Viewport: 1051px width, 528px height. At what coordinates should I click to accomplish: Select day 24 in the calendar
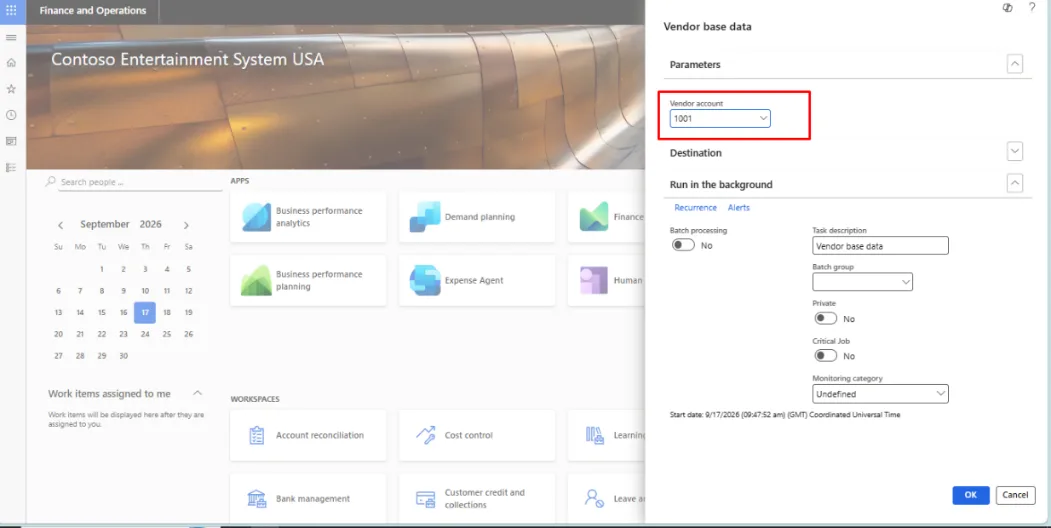[x=145, y=334]
